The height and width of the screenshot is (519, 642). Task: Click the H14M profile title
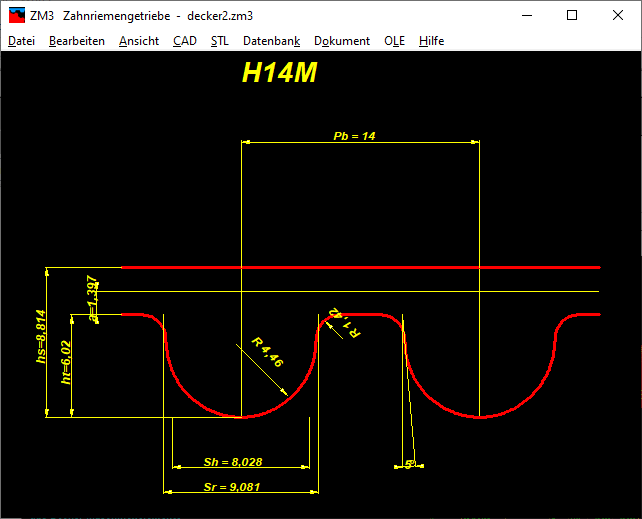280,73
